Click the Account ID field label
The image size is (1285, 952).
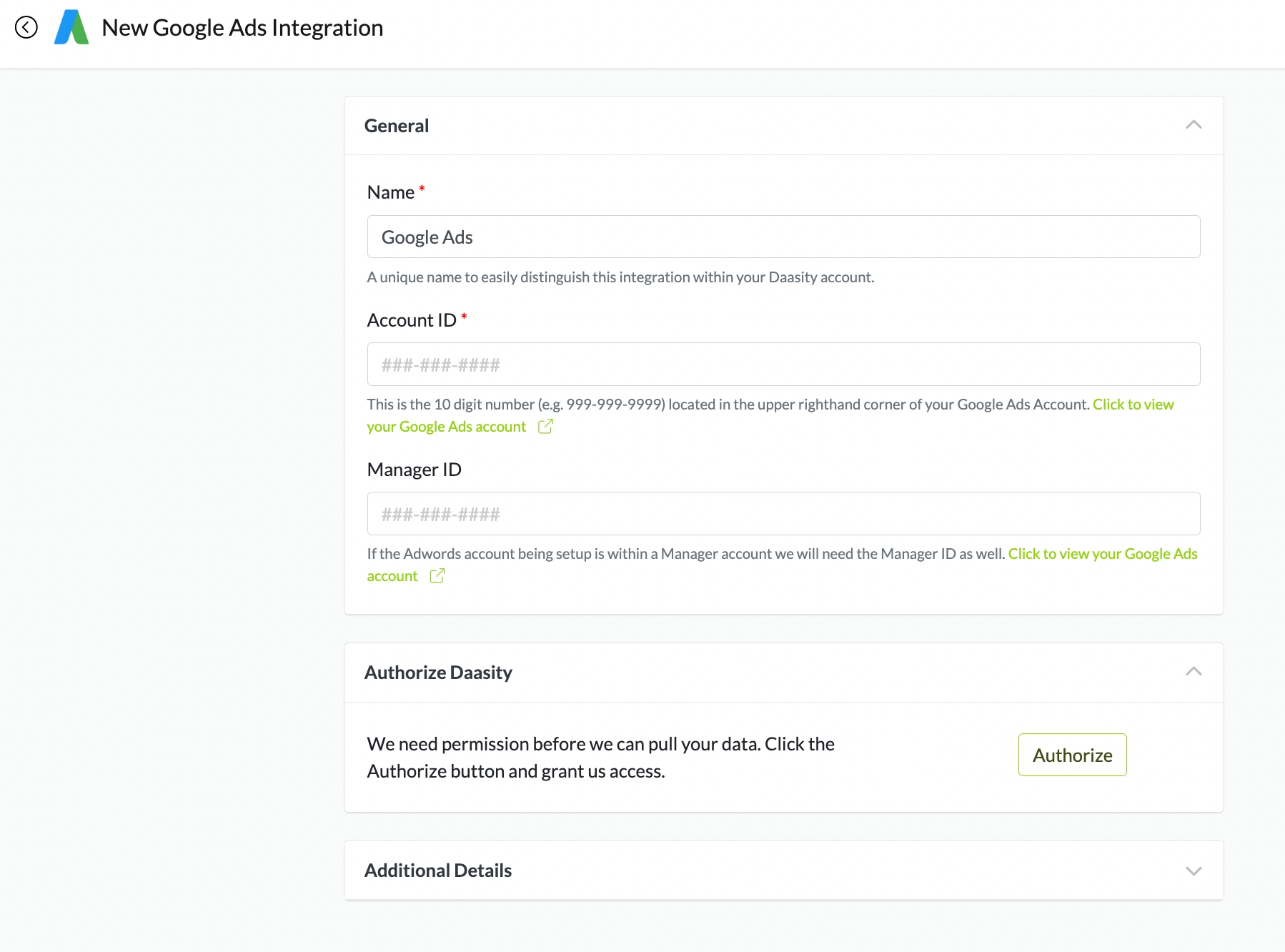click(412, 320)
